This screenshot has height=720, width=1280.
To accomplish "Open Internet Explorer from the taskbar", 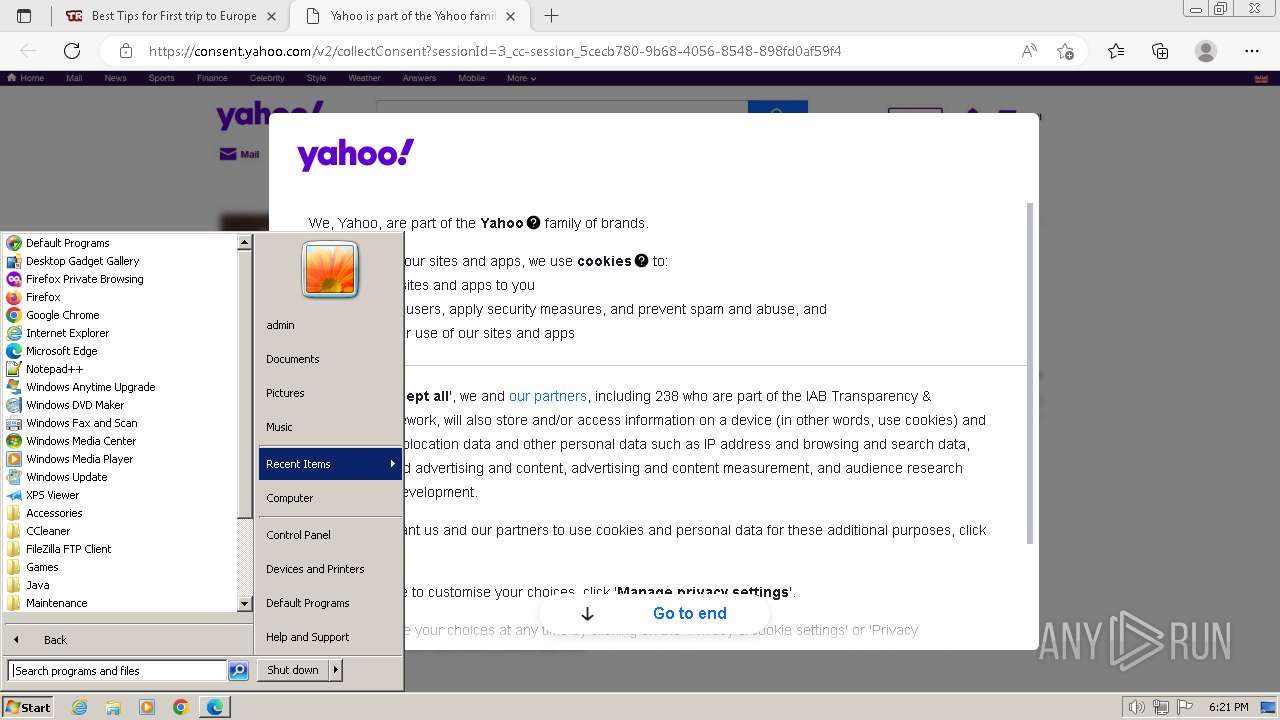I will point(80,707).
